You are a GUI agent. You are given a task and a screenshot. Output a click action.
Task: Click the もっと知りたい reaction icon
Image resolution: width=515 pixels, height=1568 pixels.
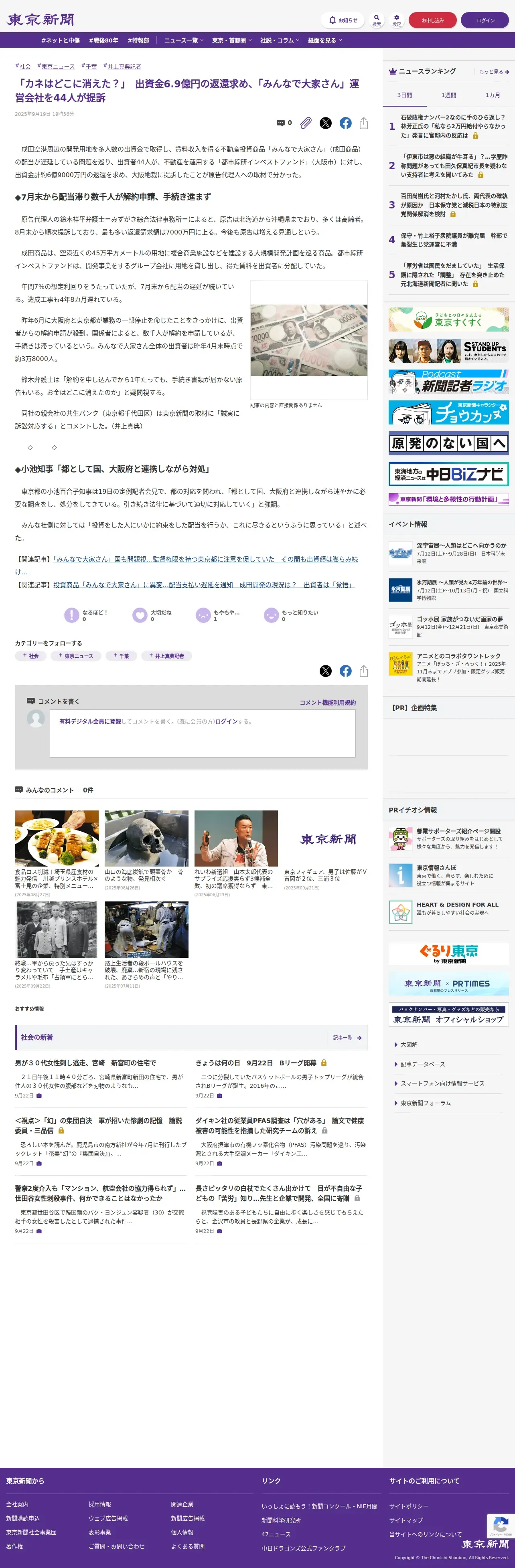point(271,615)
